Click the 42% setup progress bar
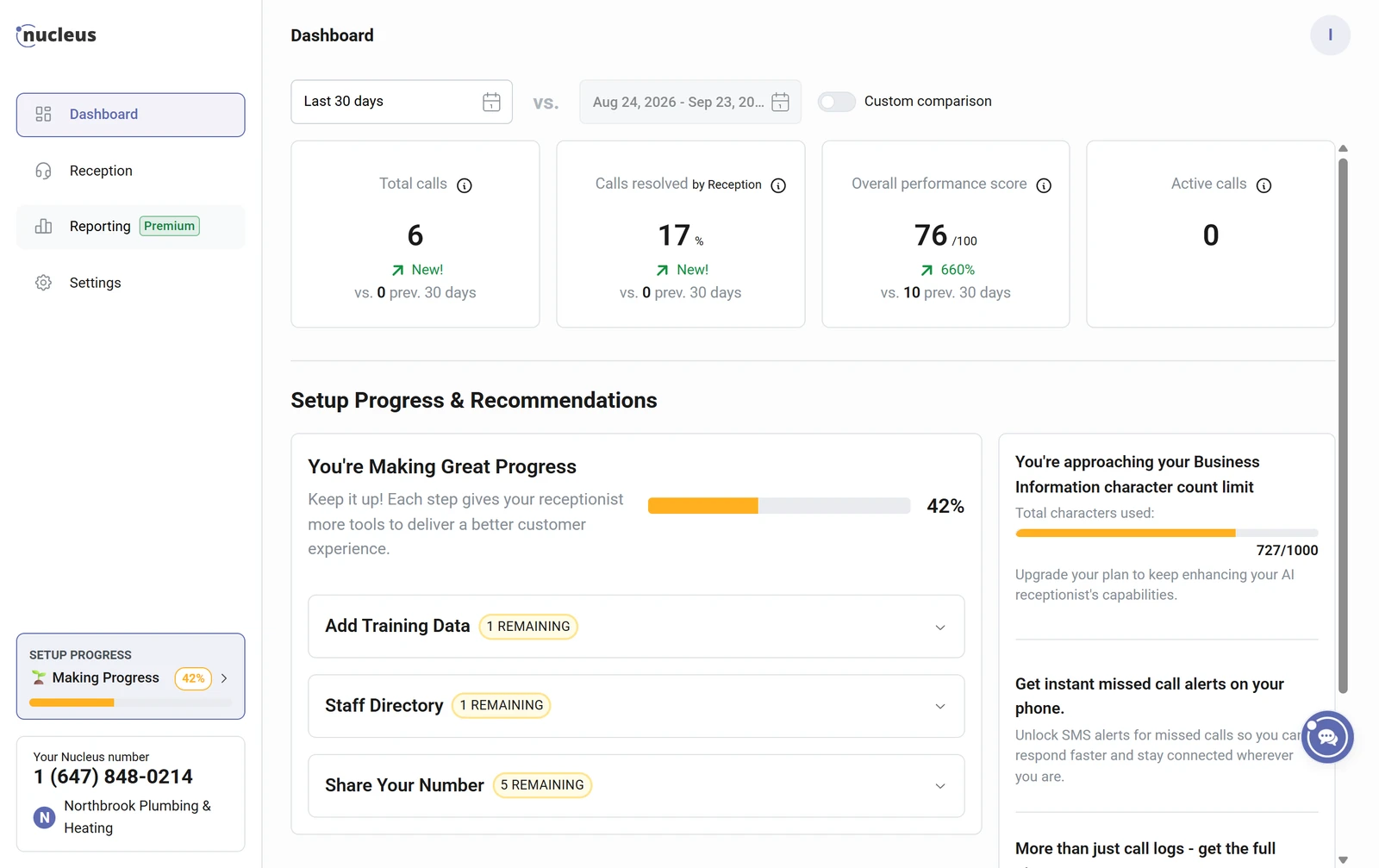 [x=779, y=506]
